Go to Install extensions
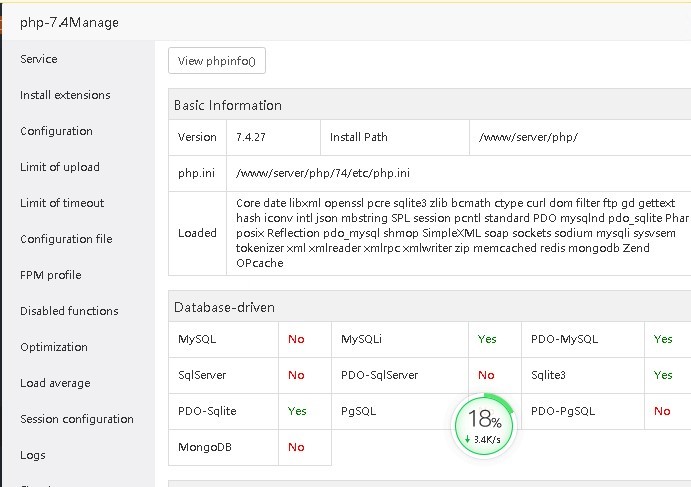This screenshot has width=691, height=487. (x=65, y=95)
